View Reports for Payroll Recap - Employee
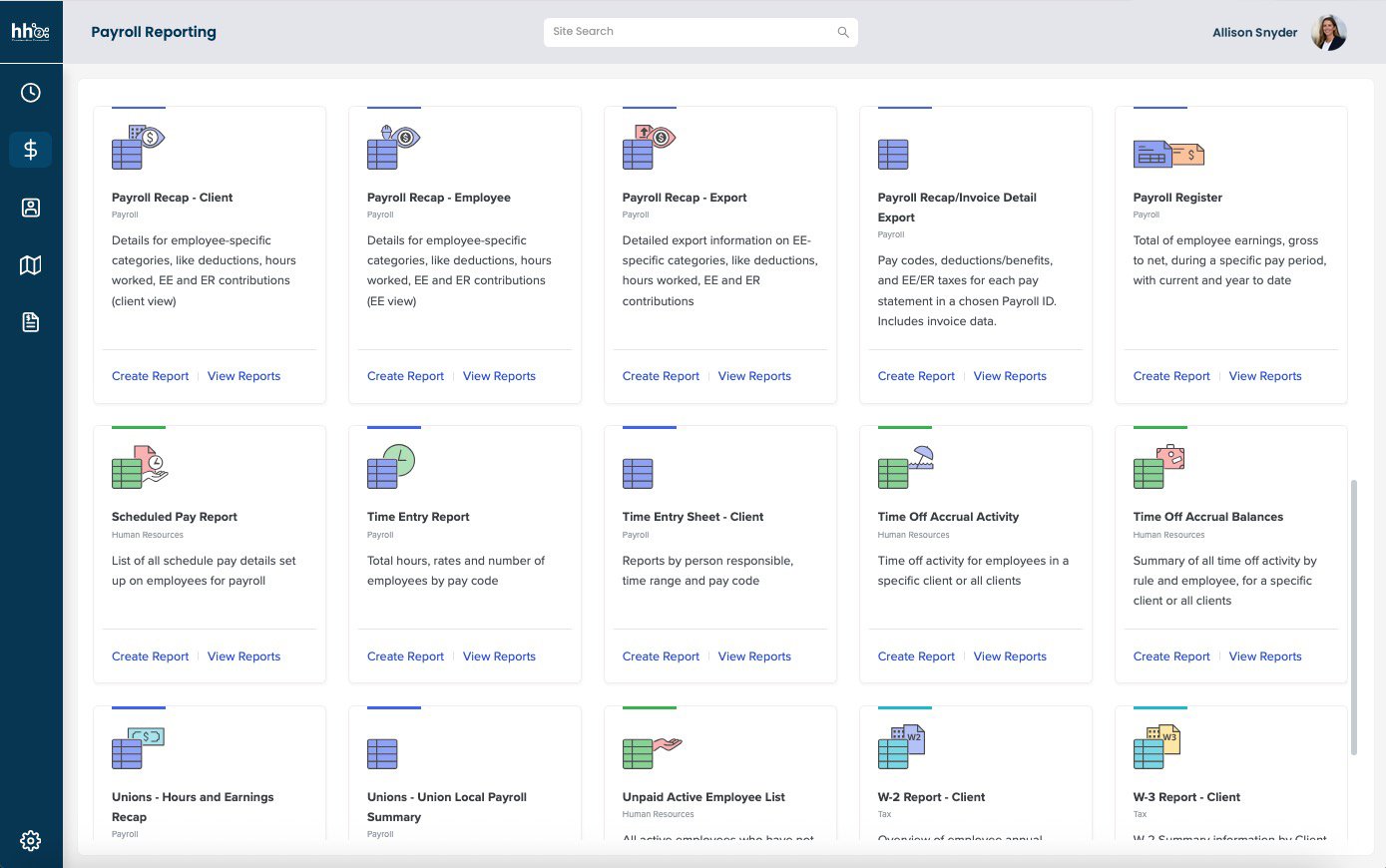 tap(499, 376)
